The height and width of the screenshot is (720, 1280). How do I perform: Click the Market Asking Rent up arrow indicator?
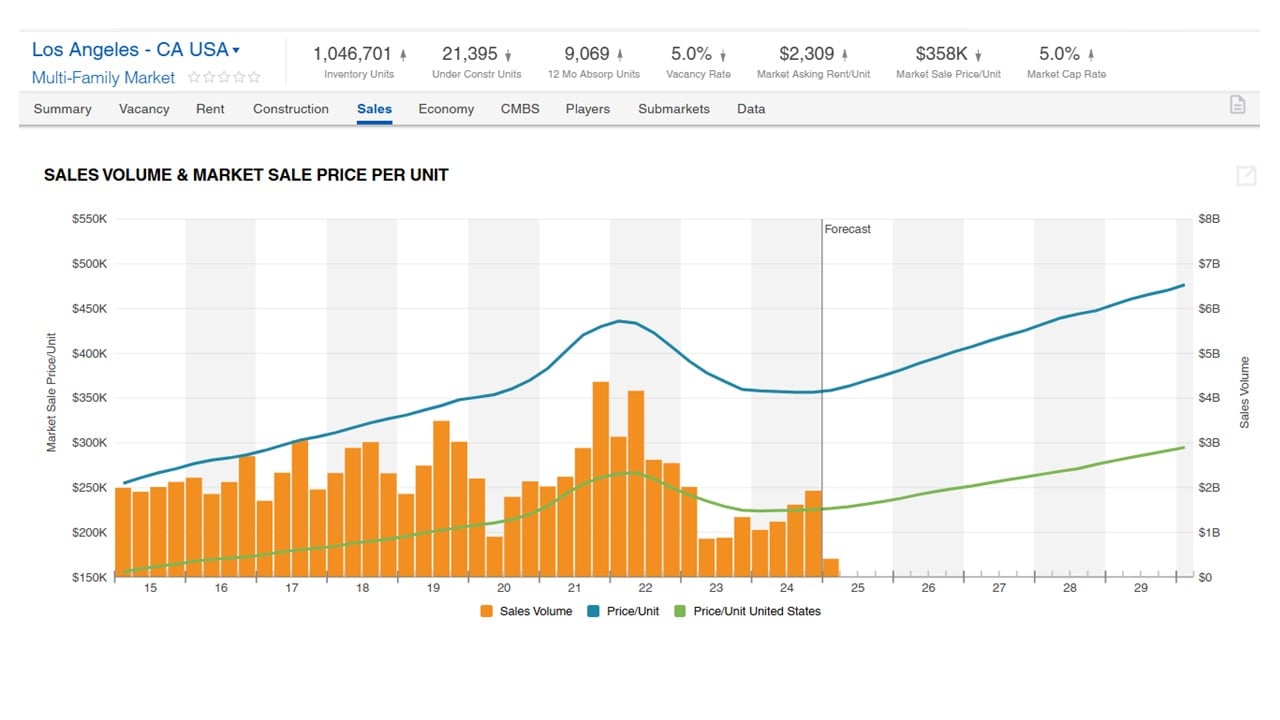click(x=844, y=55)
